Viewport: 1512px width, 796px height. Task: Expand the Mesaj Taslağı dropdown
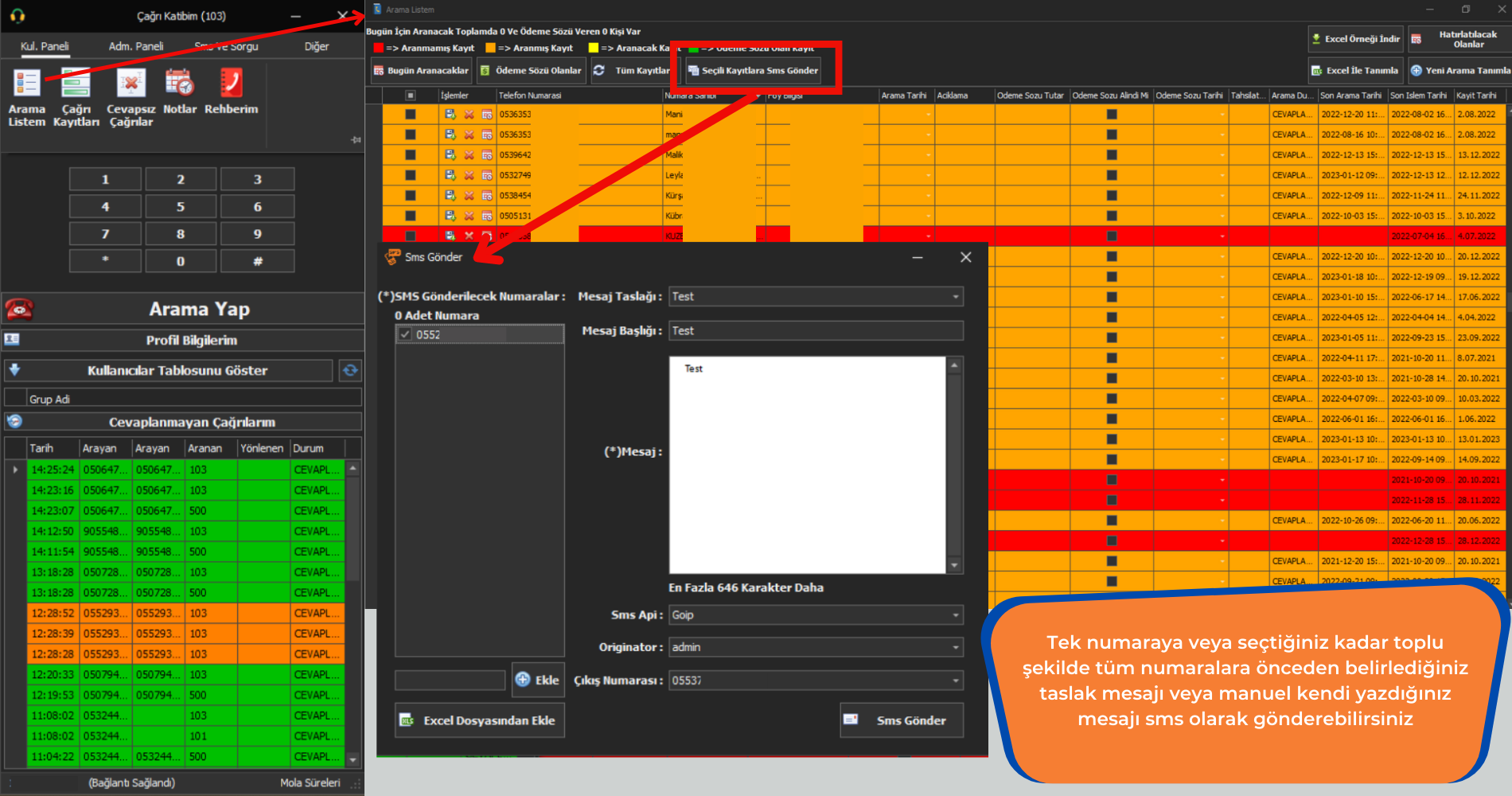[x=955, y=297]
